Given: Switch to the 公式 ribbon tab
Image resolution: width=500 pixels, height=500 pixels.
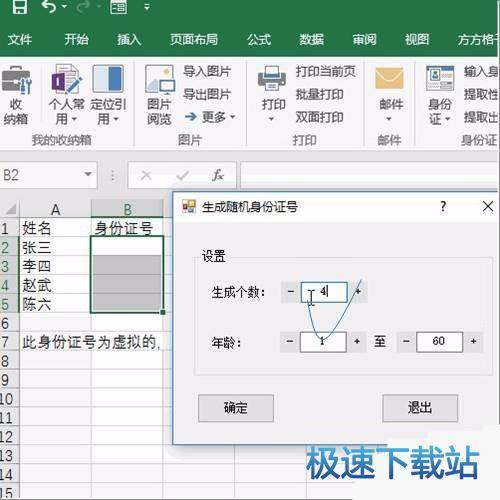Looking at the screenshot, I should (x=259, y=40).
